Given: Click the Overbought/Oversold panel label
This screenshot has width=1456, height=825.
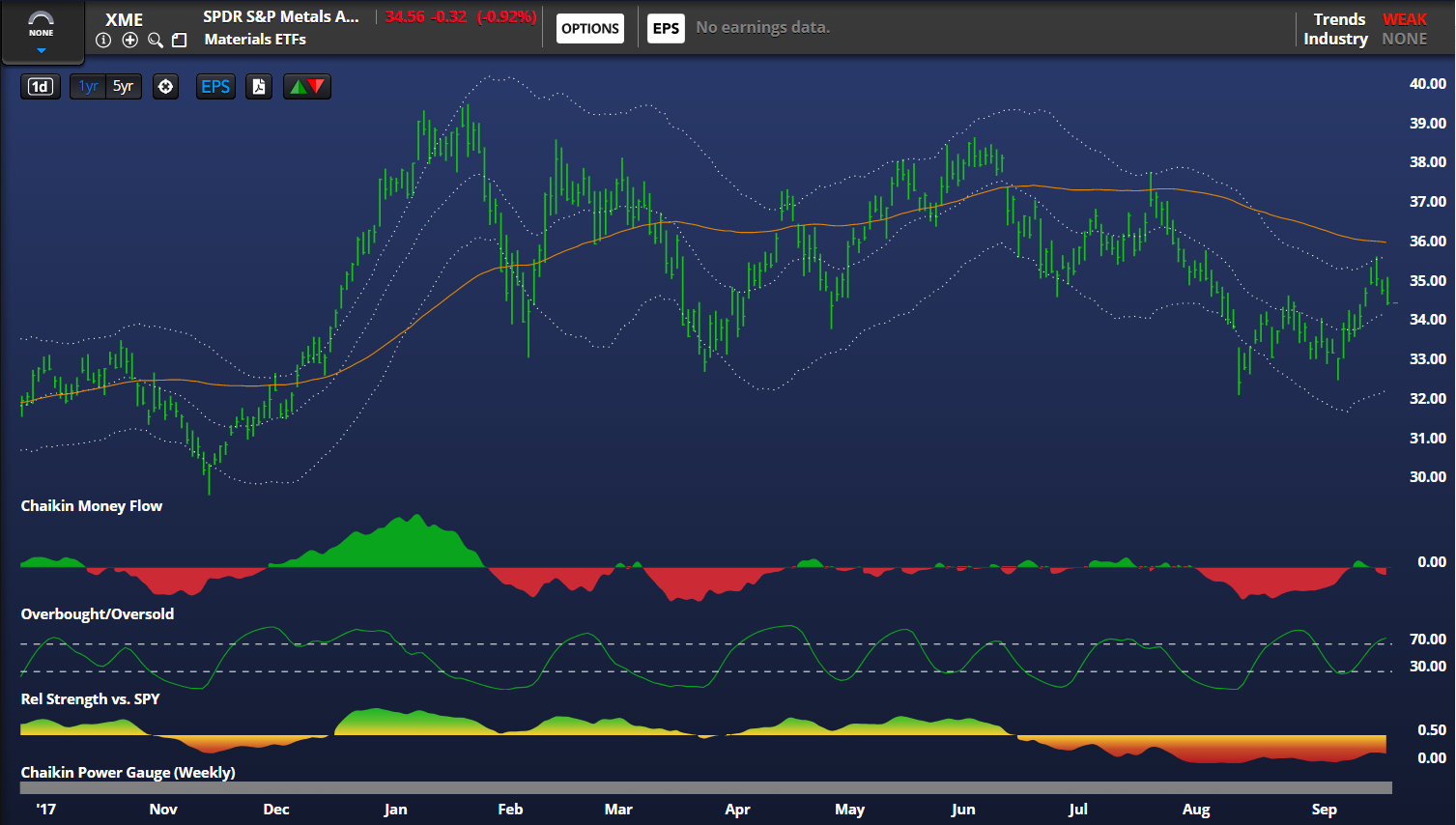Looking at the screenshot, I should [98, 614].
